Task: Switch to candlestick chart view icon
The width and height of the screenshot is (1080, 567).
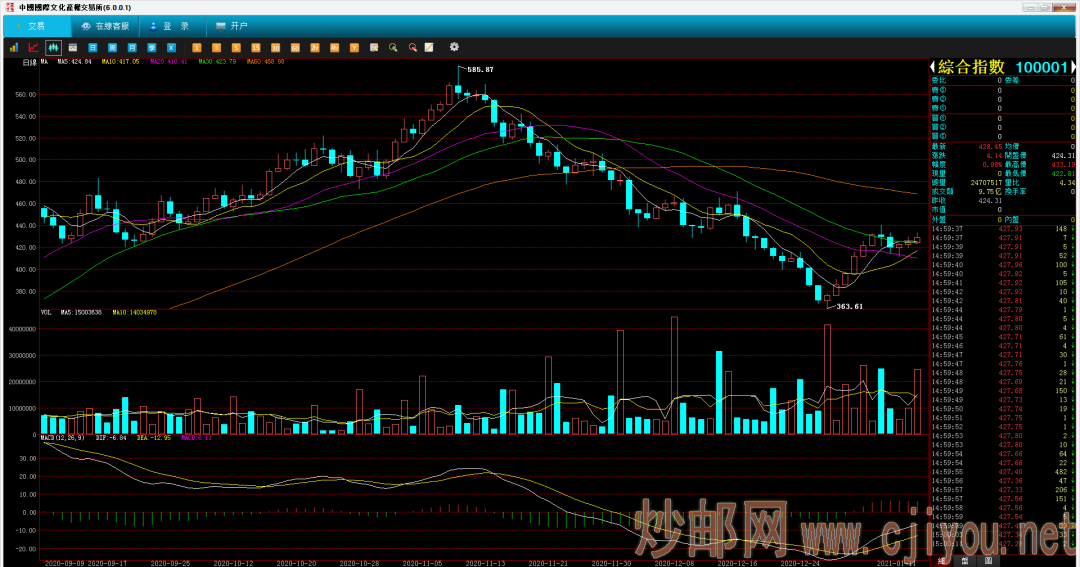Action: coord(53,47)
